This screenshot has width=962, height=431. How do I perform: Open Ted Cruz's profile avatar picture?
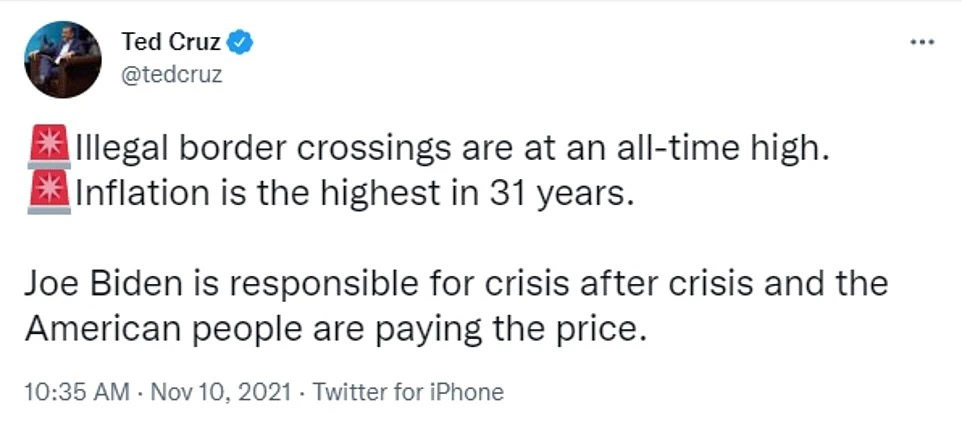pos(63,60)
